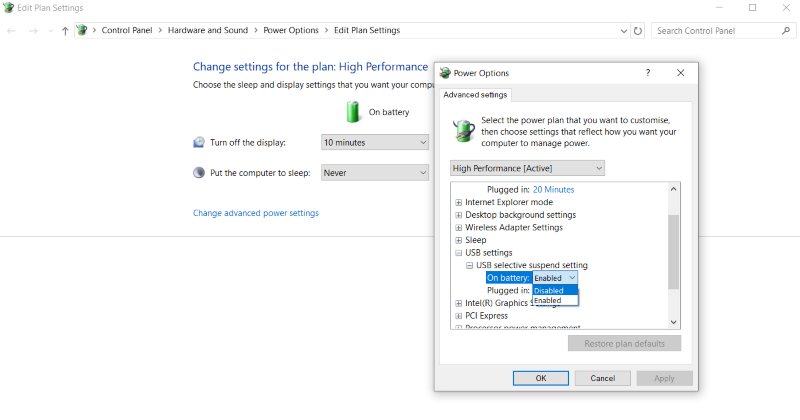The image size is (800, 420).
Task: Click the sleep moon icon
Action: [198, 172]
